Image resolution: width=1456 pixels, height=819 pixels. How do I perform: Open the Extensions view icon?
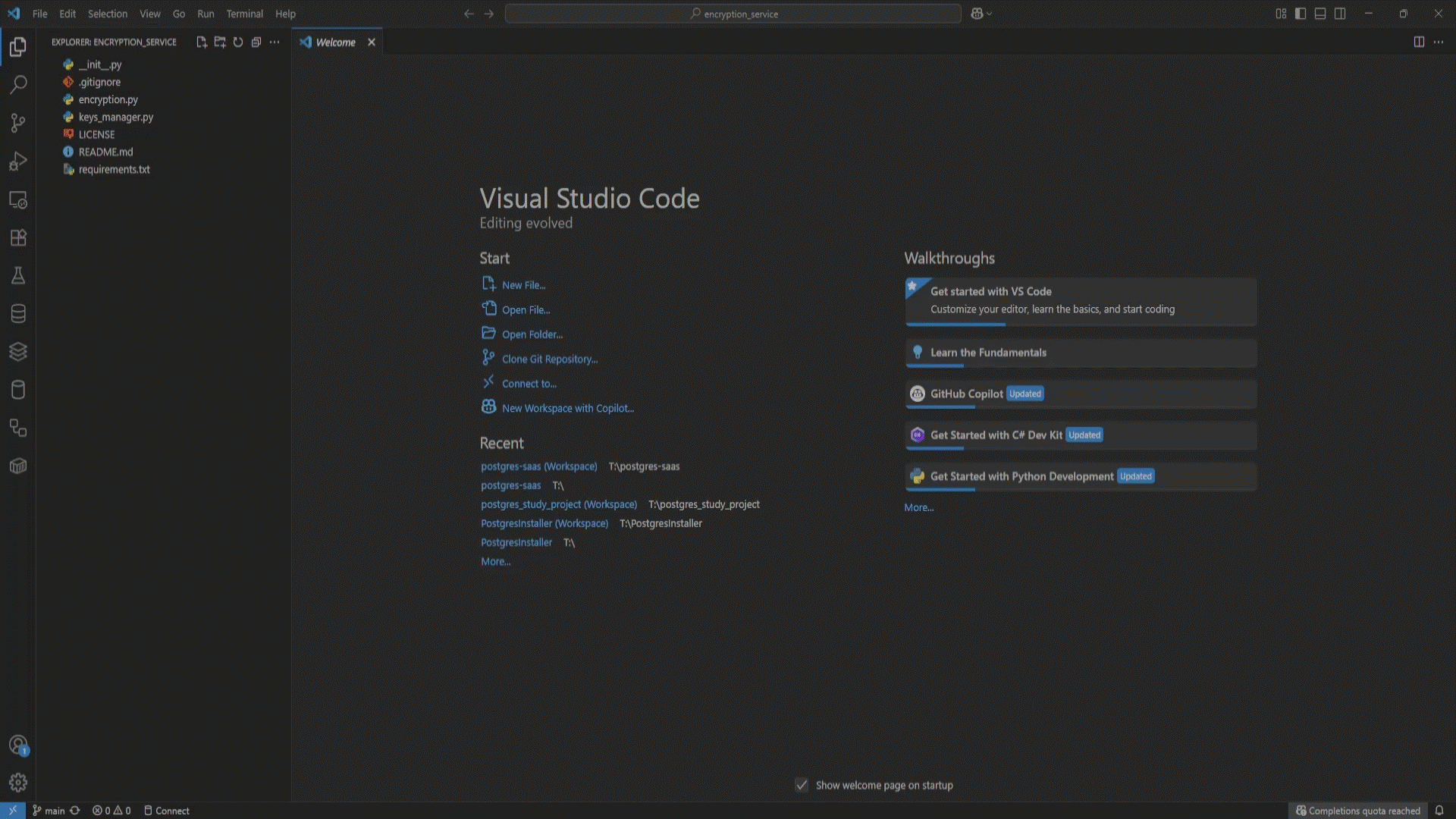[x=18, y=237]
